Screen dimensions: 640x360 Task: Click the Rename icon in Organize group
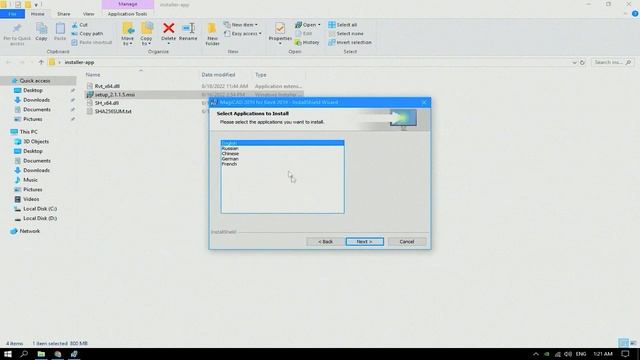188,32
